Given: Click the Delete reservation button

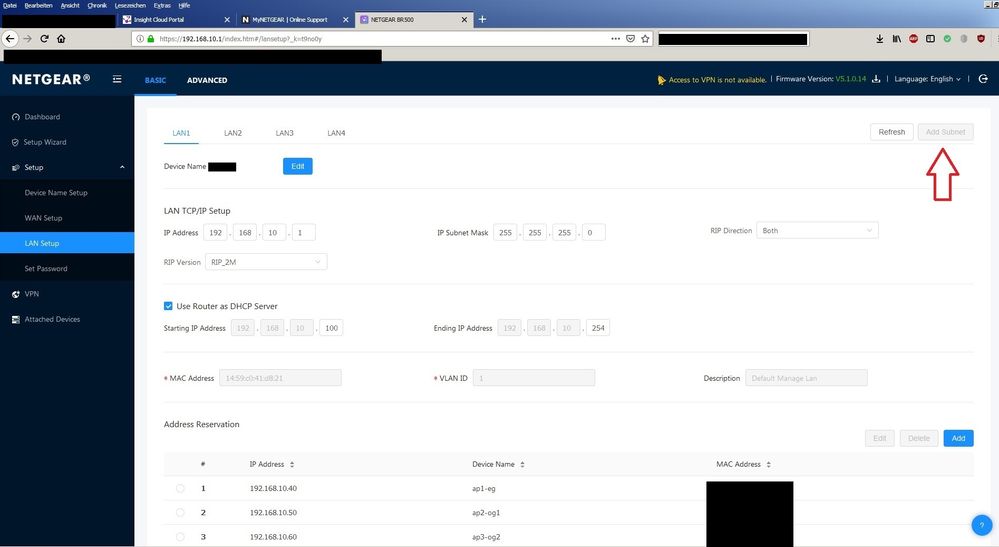Looking at the screenshot, I should (919, 438).
